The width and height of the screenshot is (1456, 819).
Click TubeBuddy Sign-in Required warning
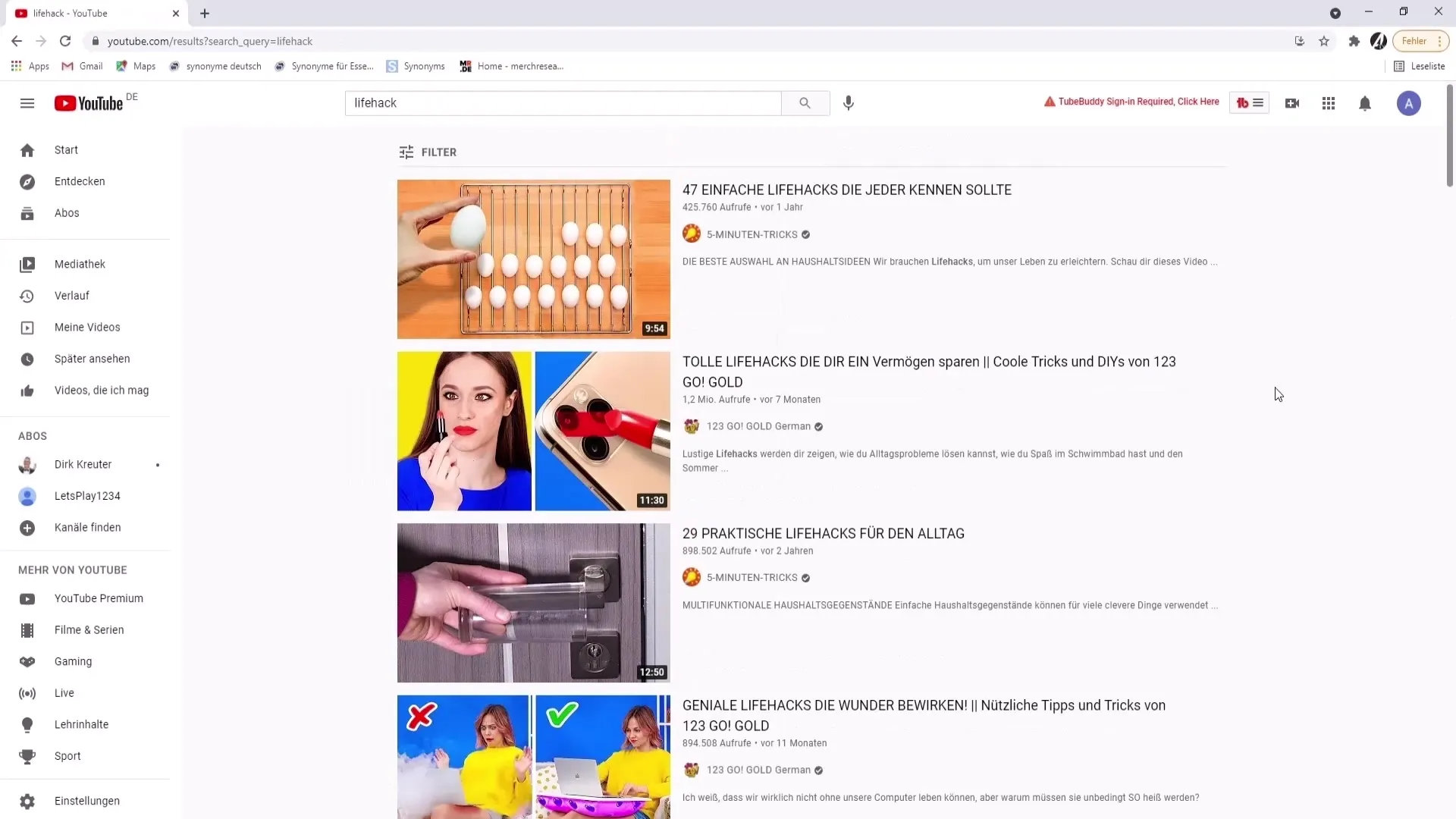[x=1131, y=102]
